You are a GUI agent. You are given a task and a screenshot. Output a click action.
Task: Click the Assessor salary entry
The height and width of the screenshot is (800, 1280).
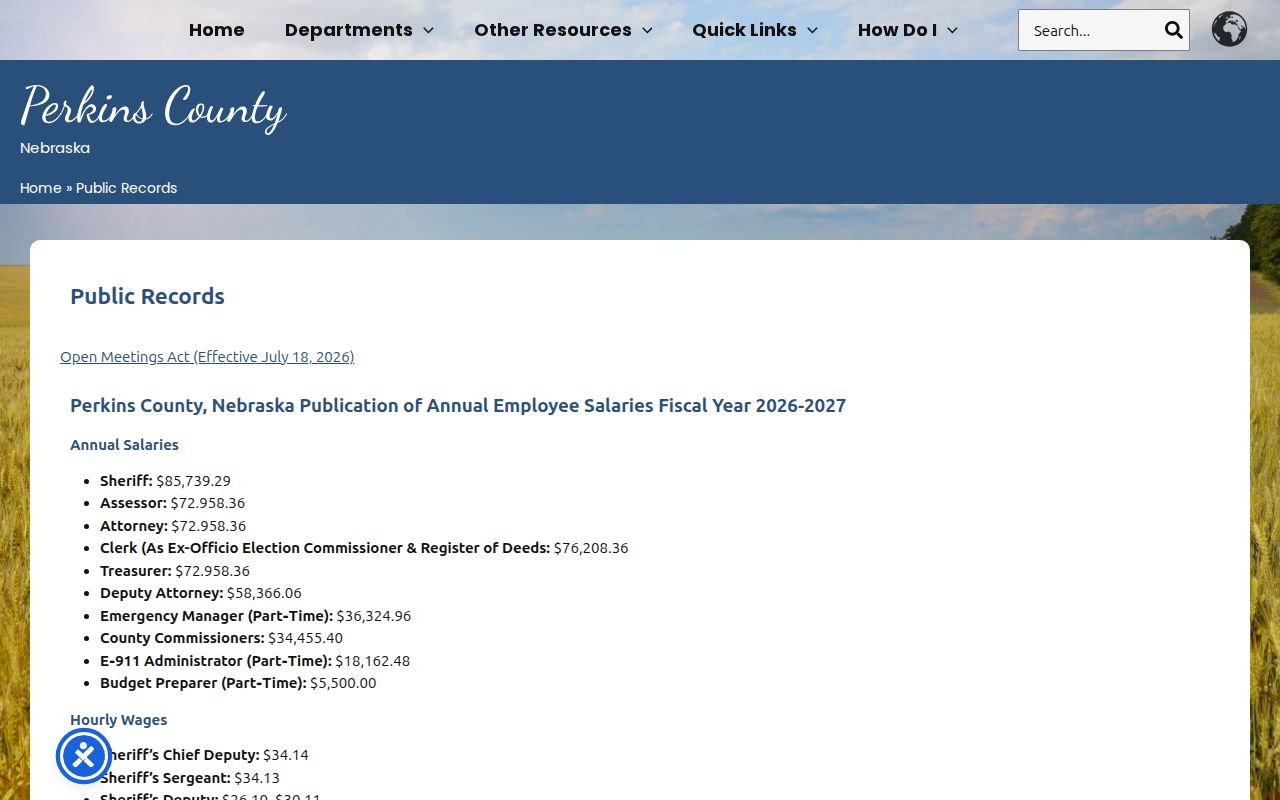(x=172, y=503)
